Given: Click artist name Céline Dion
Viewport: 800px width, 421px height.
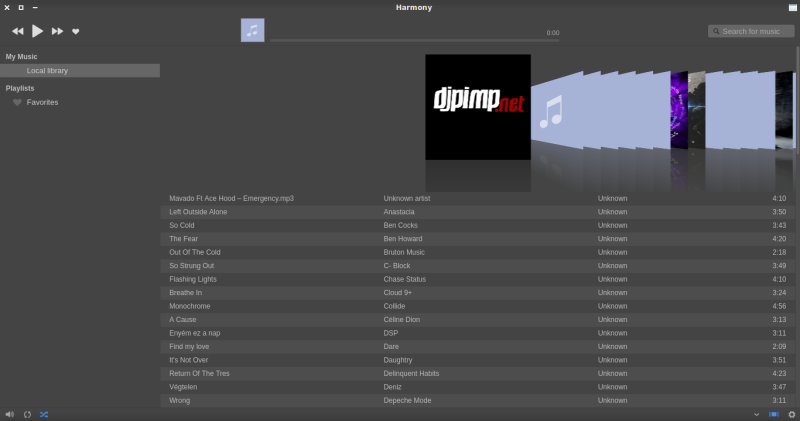Looking at the screenshot, I should tap(402, 319).
